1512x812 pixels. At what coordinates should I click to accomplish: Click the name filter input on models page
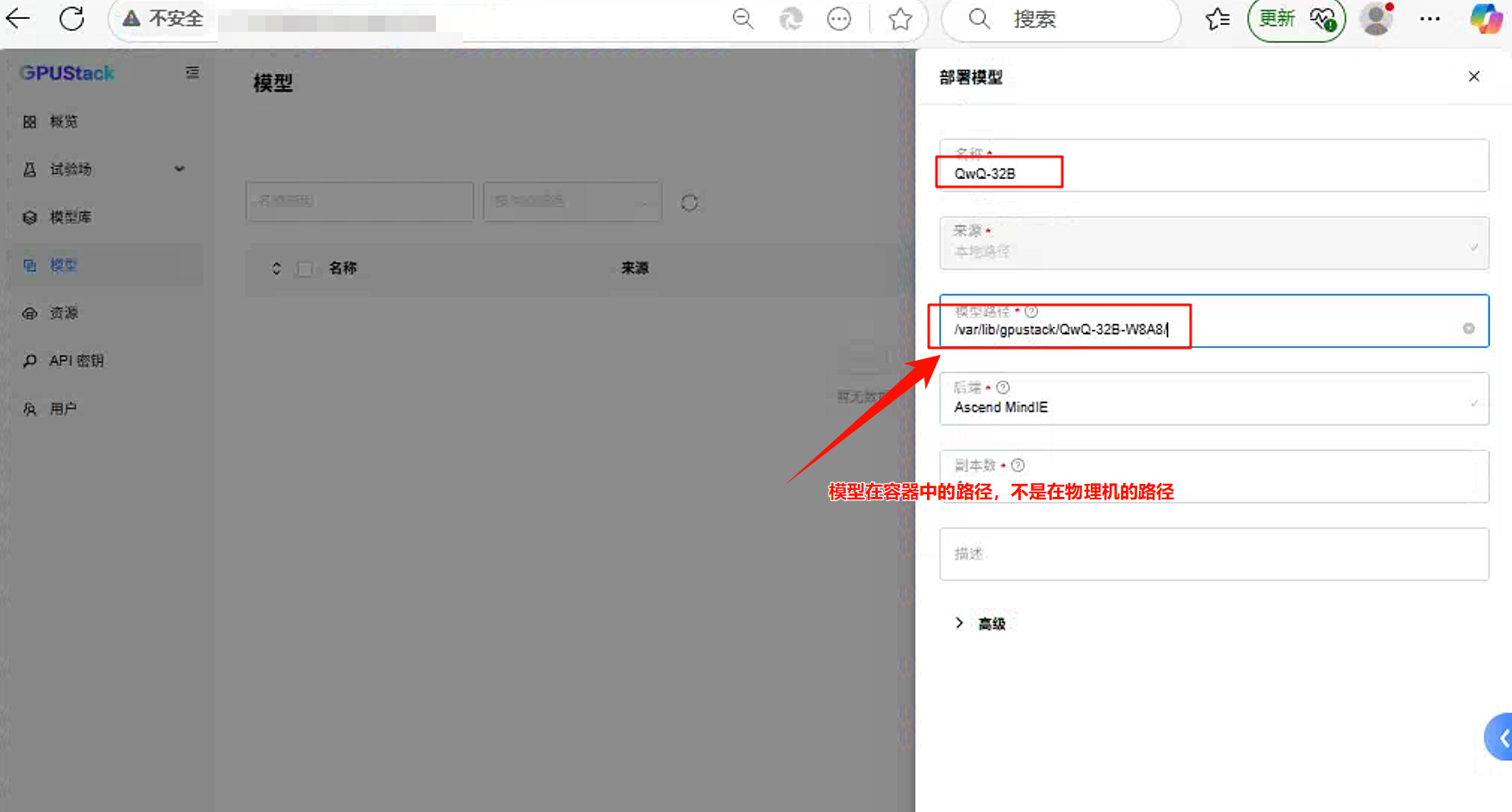[x=359, y=201]
